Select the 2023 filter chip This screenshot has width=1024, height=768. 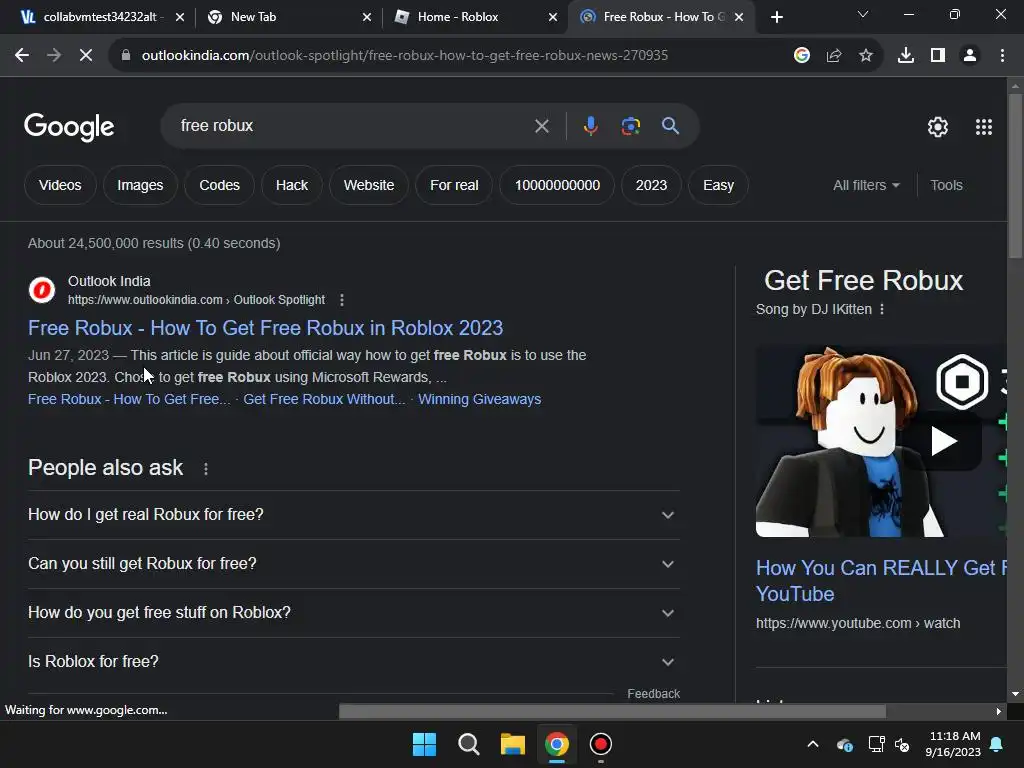(x=652, y=185)
